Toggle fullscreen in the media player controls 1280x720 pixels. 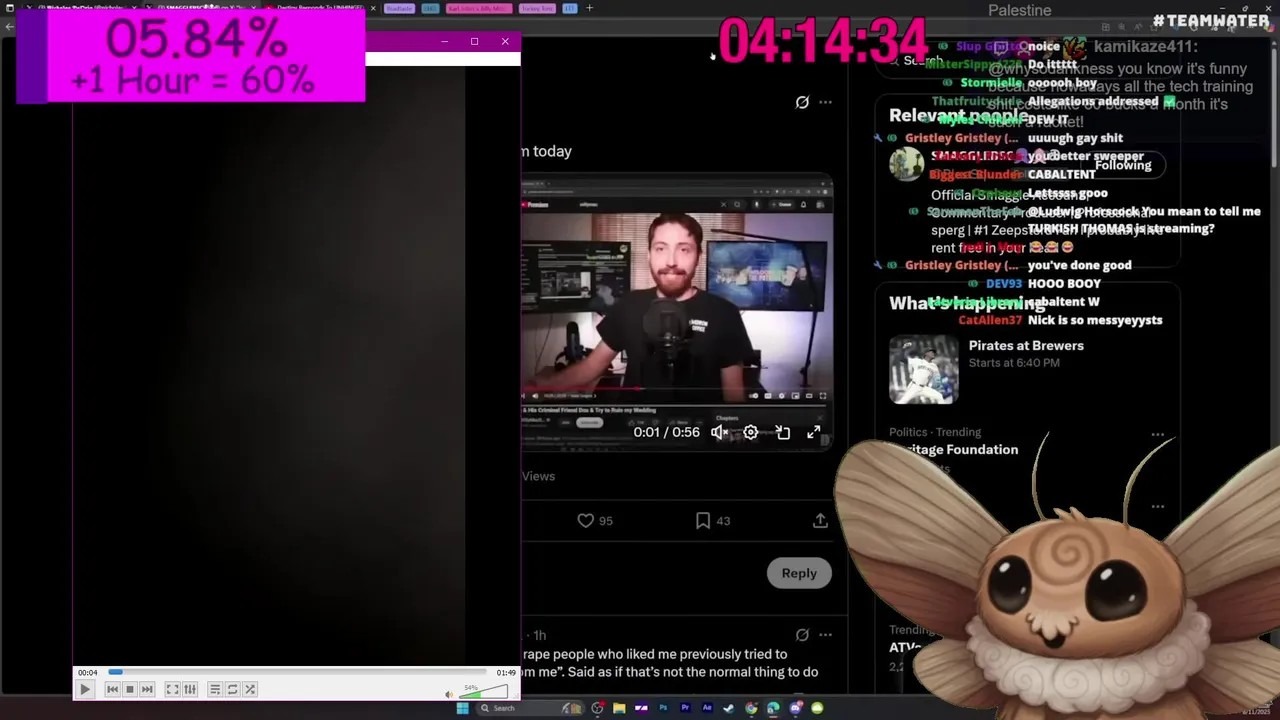[x=172, y=689]
